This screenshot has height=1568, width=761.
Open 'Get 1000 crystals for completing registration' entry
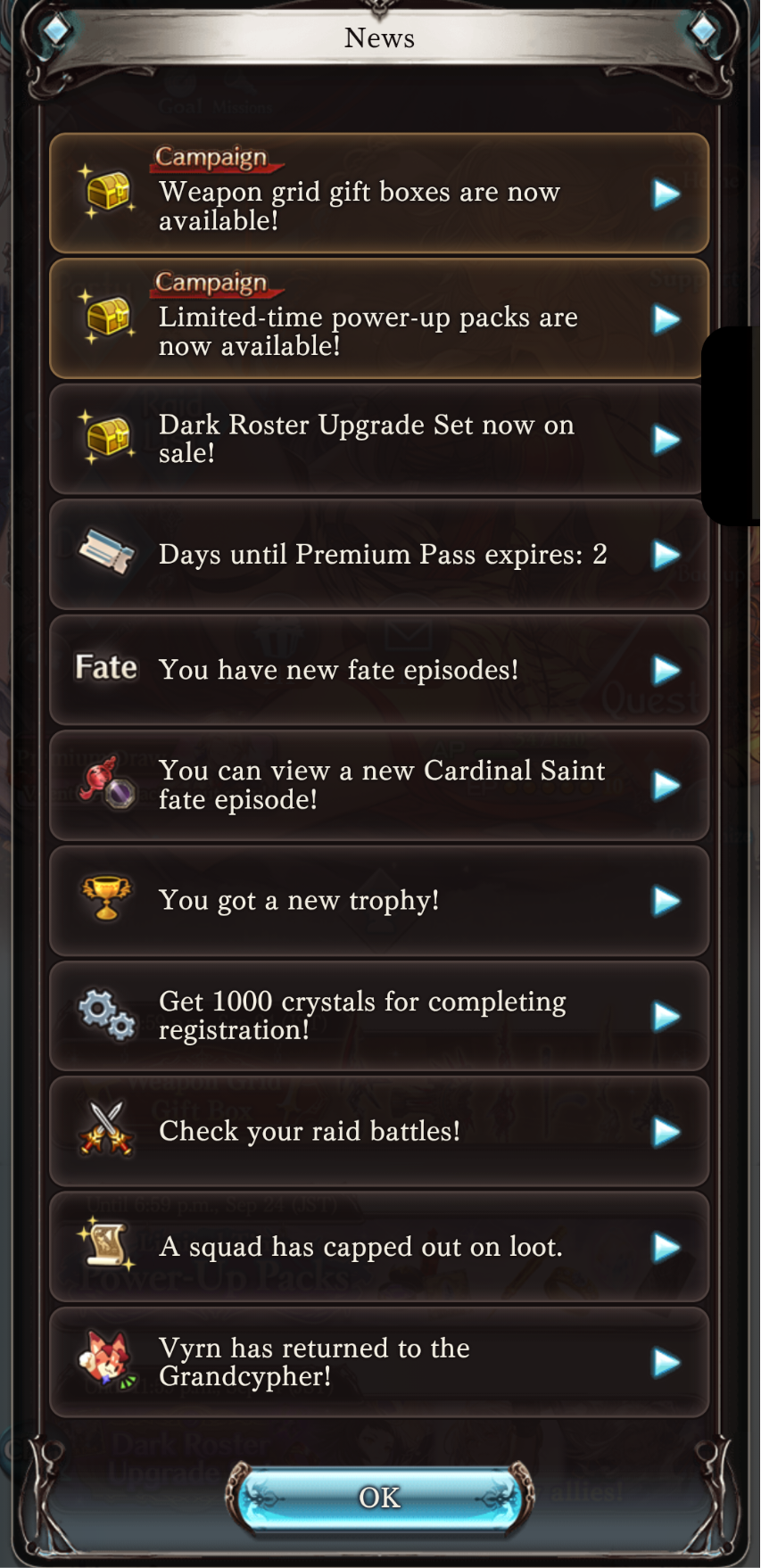[379, 1016]
